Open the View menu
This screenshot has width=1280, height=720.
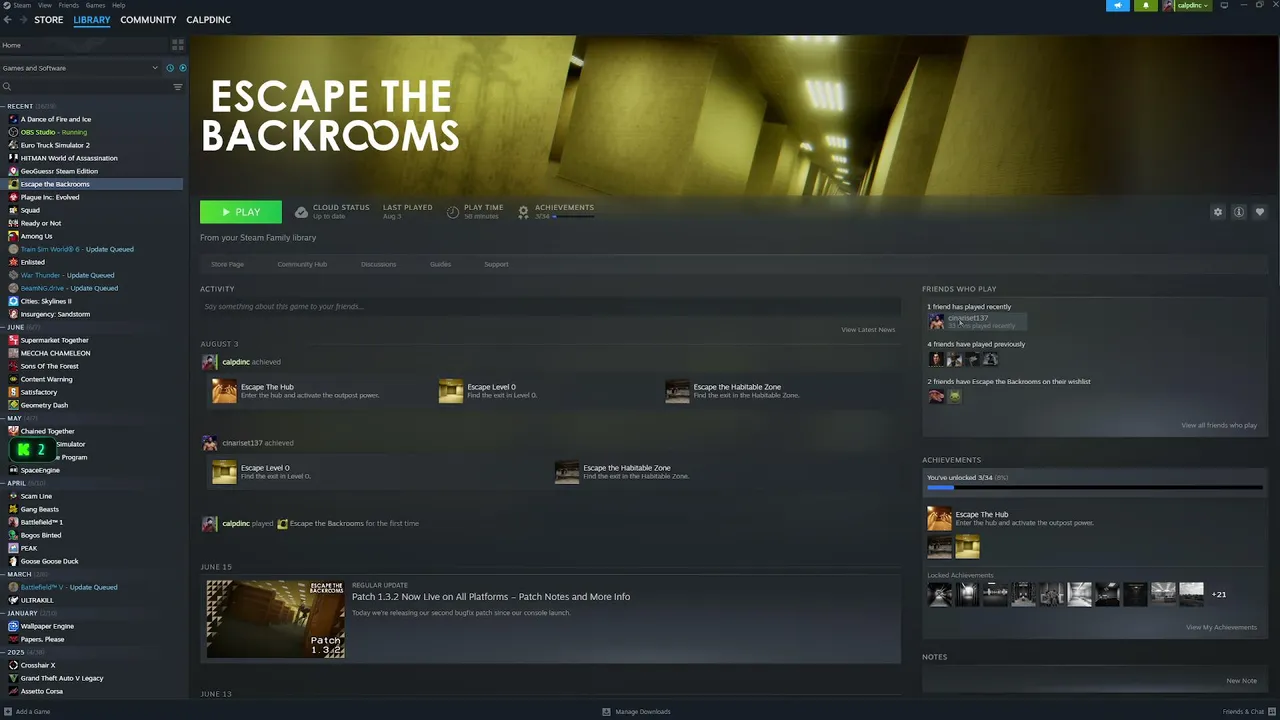pyautogui.click(x=45, y=5)
